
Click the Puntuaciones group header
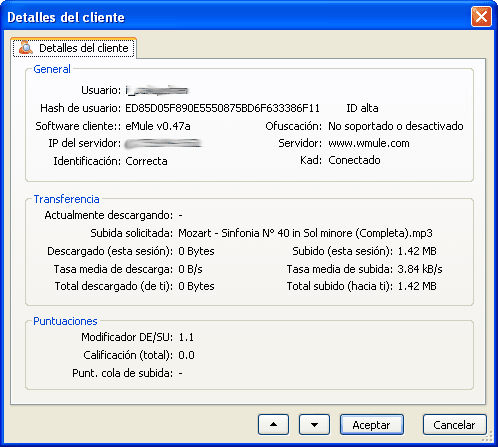[x=65, y=321]
